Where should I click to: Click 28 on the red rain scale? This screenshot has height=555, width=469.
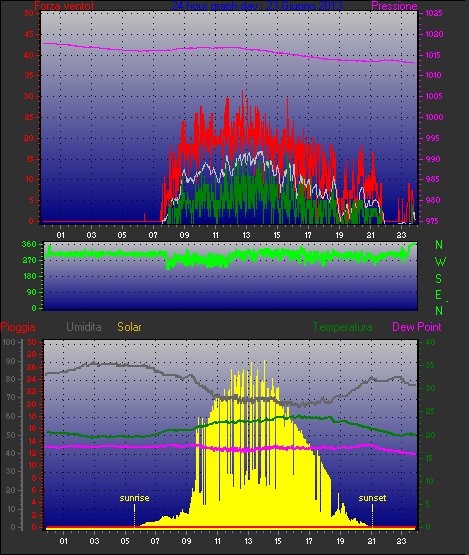pos(32,355)
